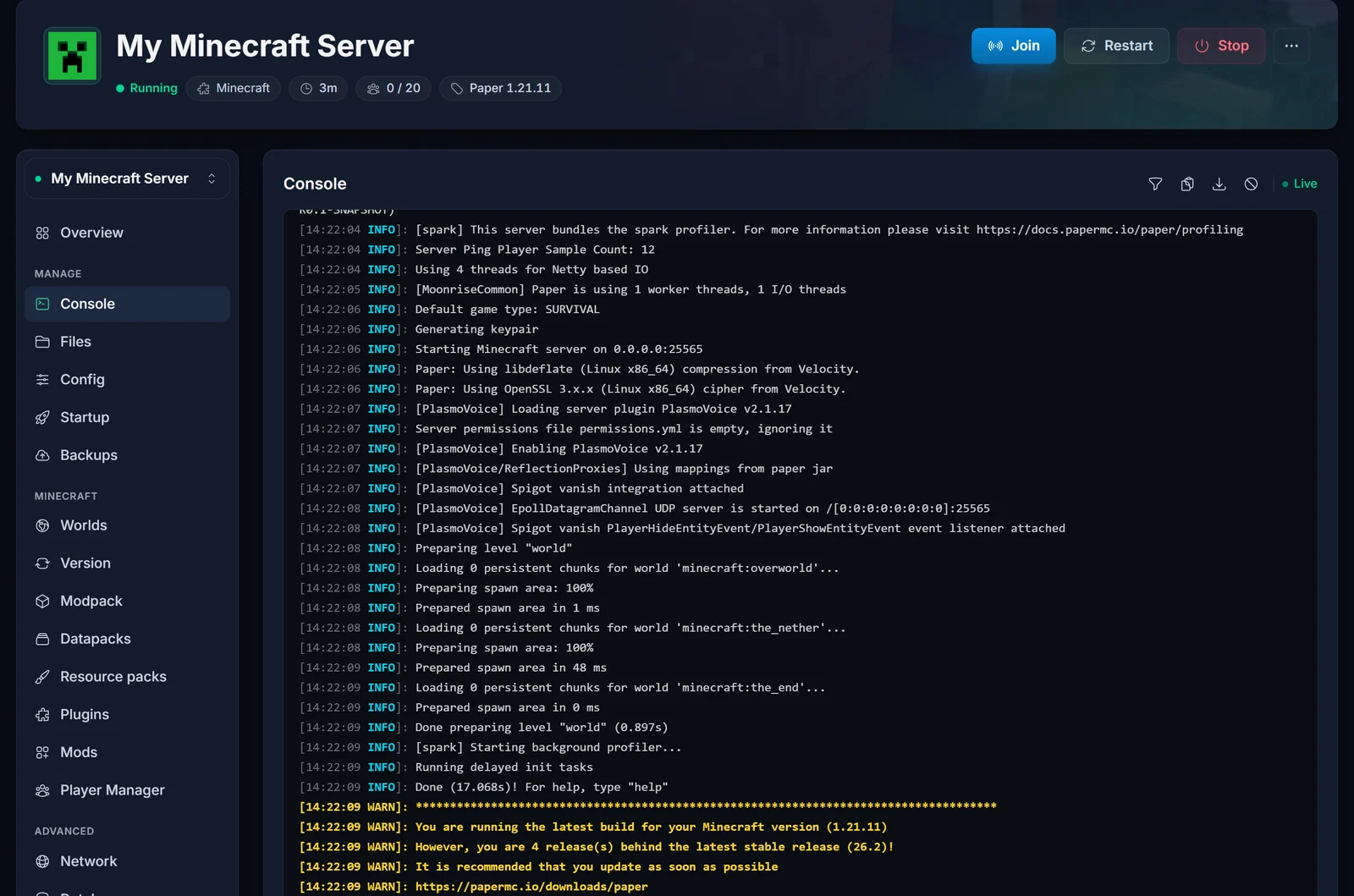Open the Files section
The width and height of the screenshot is (1354, 896).
click(x=127, y=342)
